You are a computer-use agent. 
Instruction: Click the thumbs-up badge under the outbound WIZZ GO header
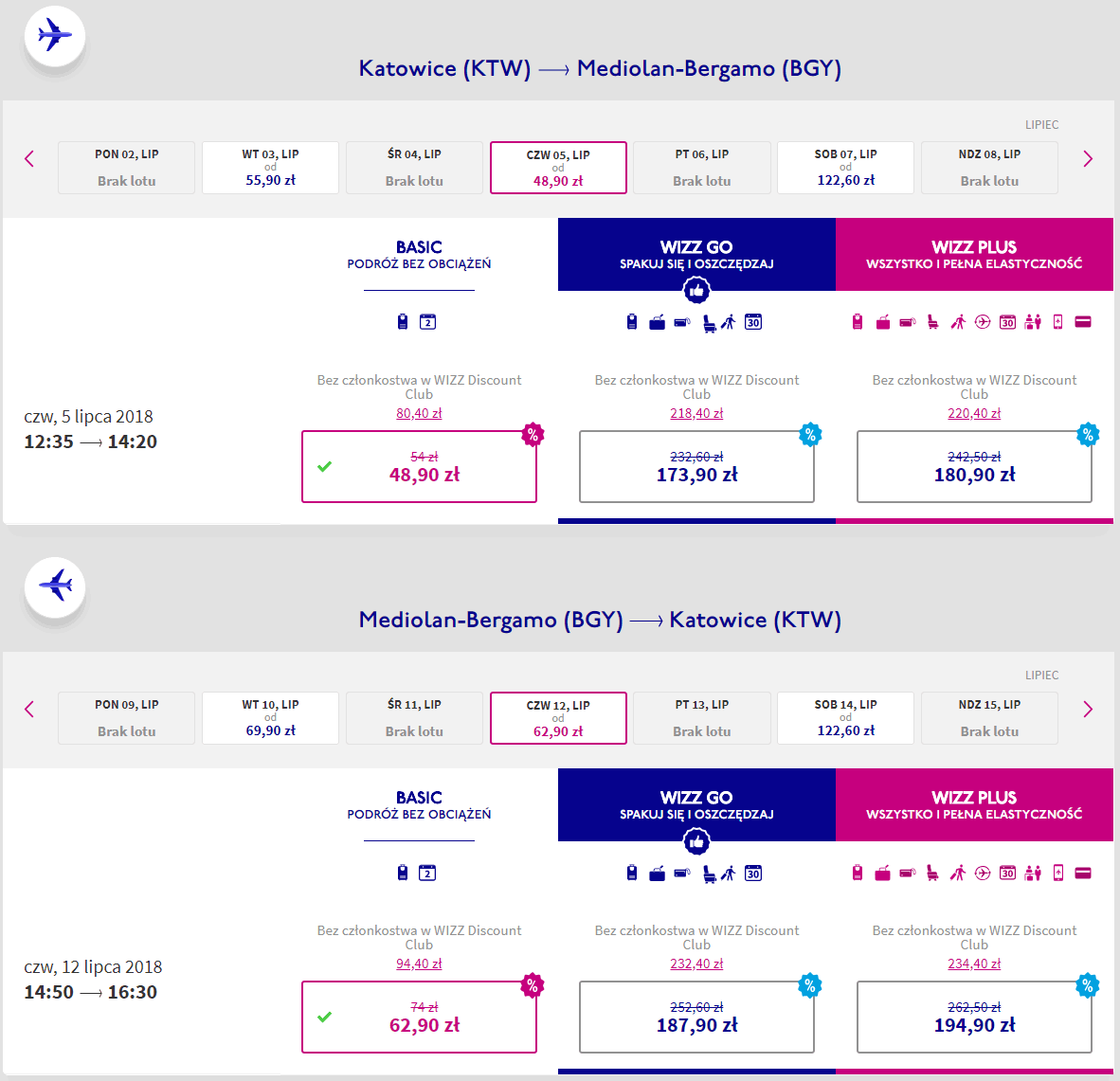tap(696, 291)
